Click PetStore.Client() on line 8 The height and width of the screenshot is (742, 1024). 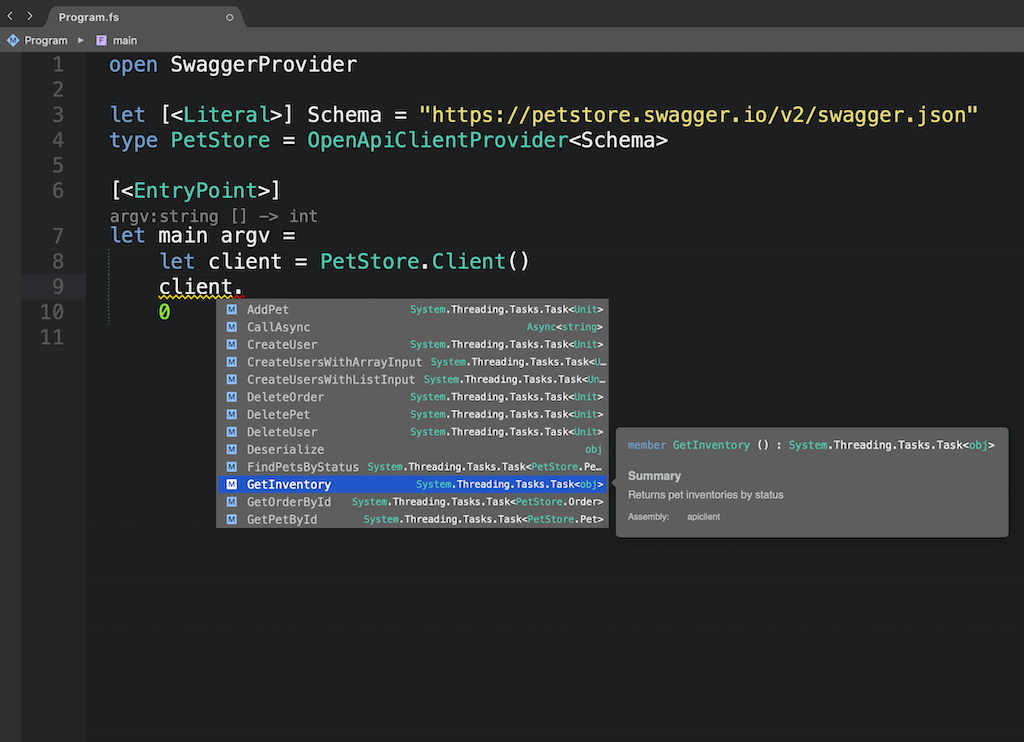pyautogui.click(x=424, y=261)
